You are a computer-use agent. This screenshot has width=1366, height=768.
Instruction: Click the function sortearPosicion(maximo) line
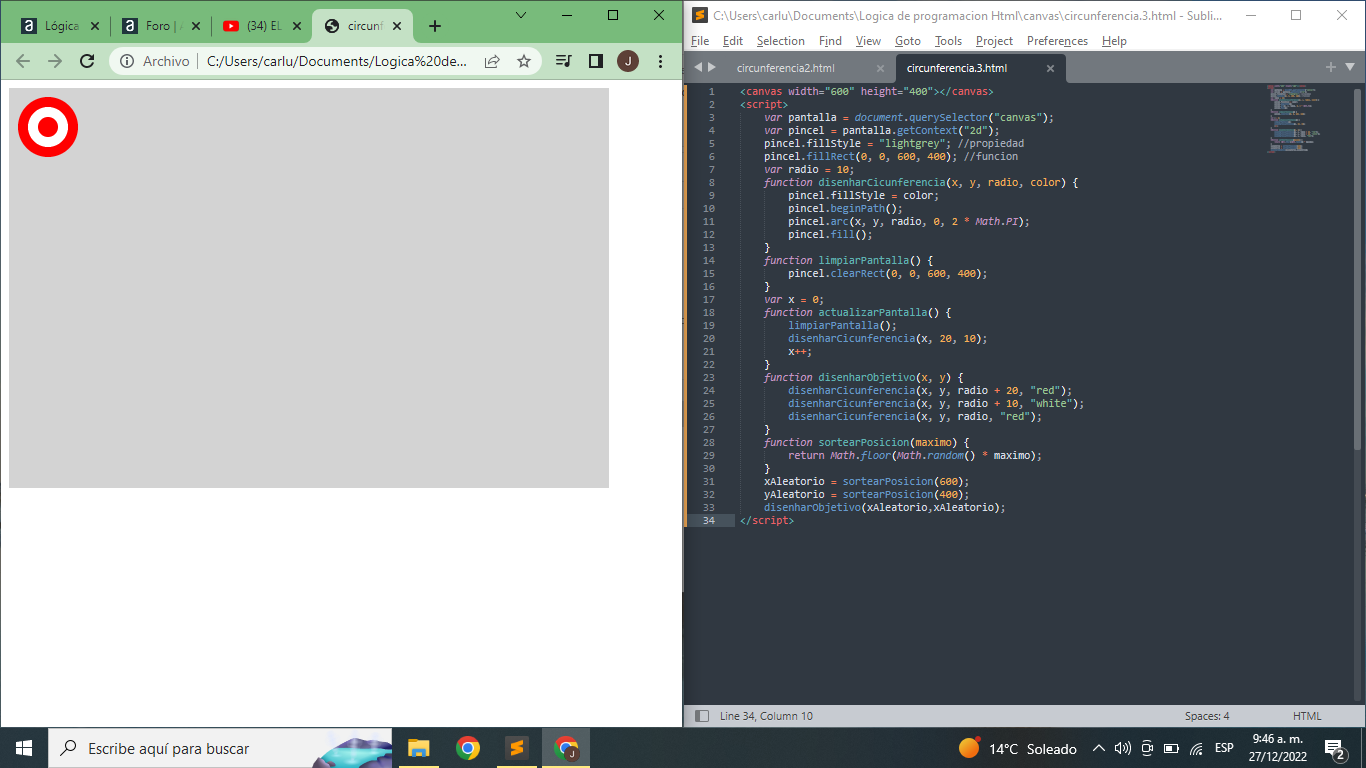pyautogui.click(x=867, y=442)
